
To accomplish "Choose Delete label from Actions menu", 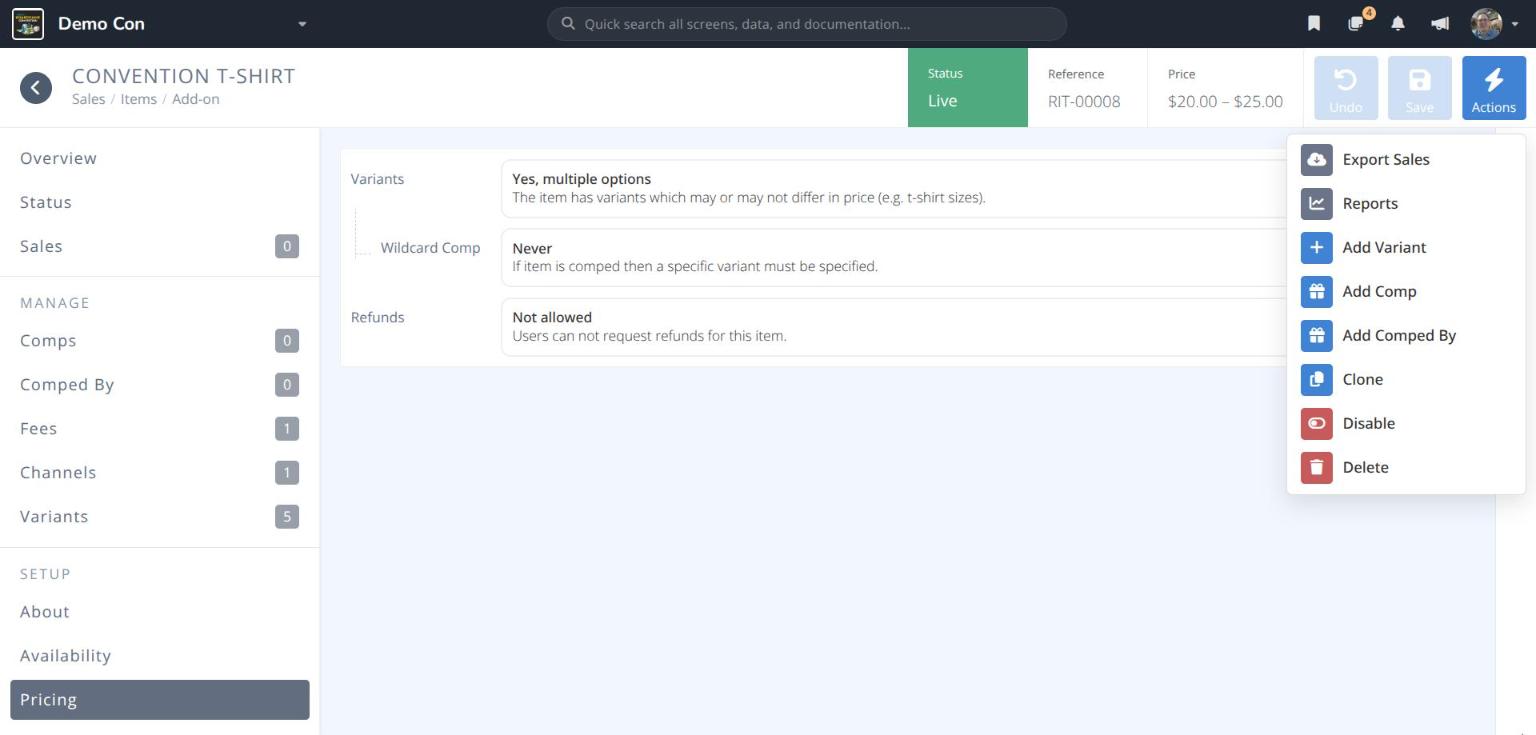I will tap(1365, 467).
